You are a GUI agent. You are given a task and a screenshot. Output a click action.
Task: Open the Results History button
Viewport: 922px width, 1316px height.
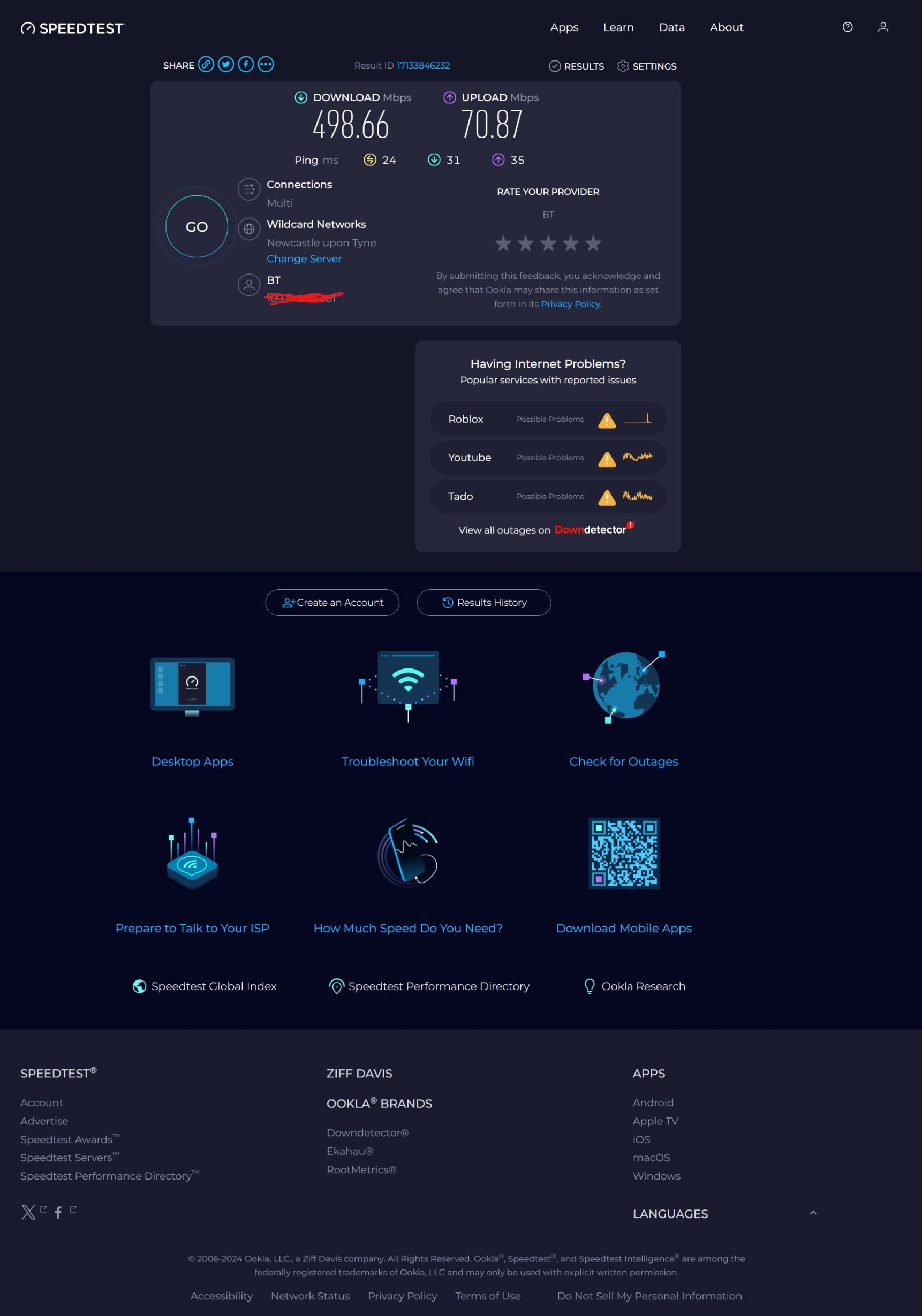(483, 603)
